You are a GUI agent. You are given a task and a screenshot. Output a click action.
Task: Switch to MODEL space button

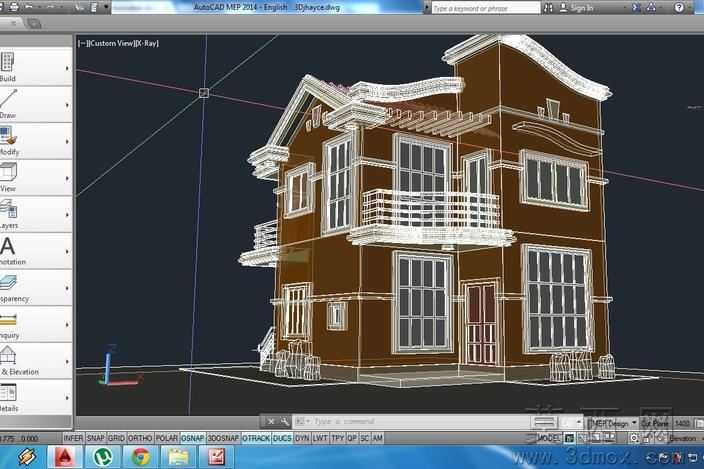pyautogui.click(x=548, y=438)
